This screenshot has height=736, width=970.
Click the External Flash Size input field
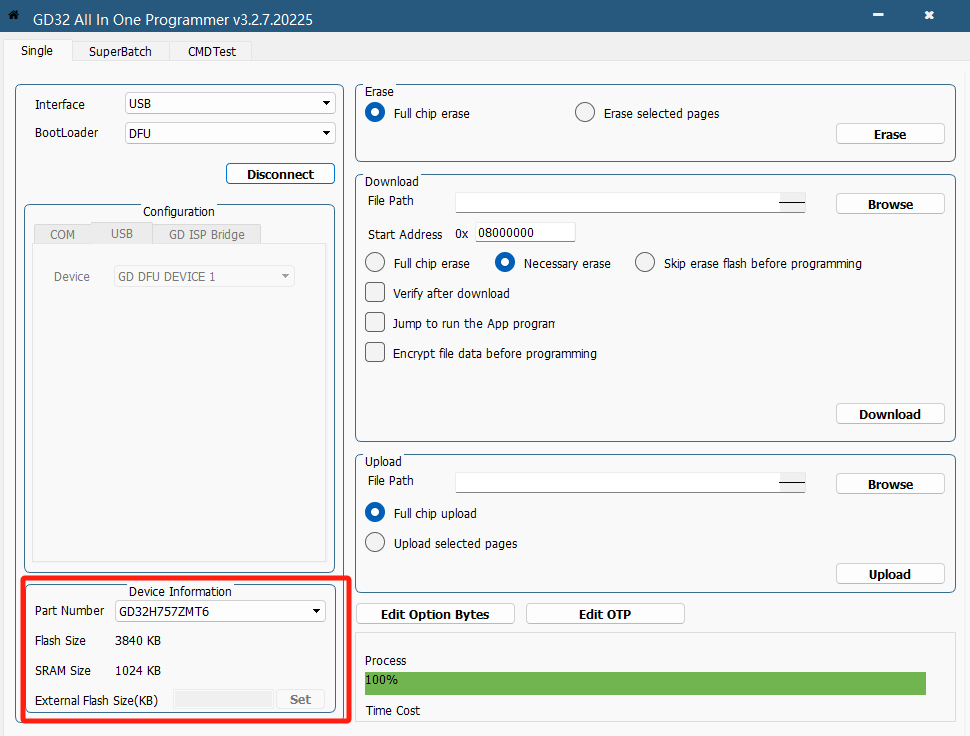tap(223, 700)
